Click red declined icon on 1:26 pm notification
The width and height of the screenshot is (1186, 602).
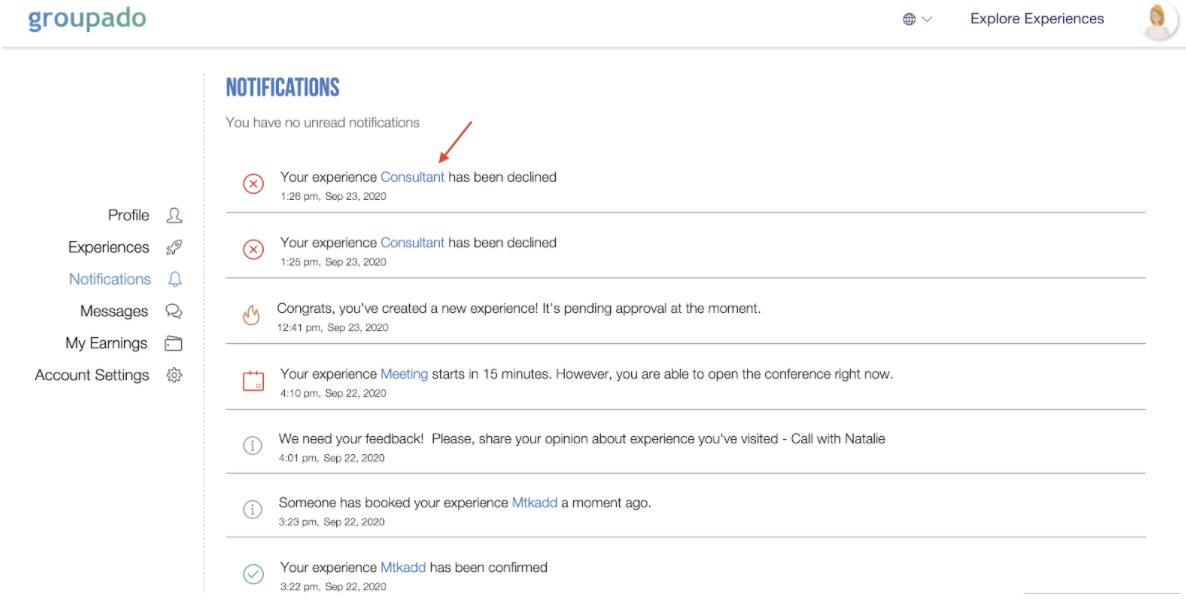point(253,183)
